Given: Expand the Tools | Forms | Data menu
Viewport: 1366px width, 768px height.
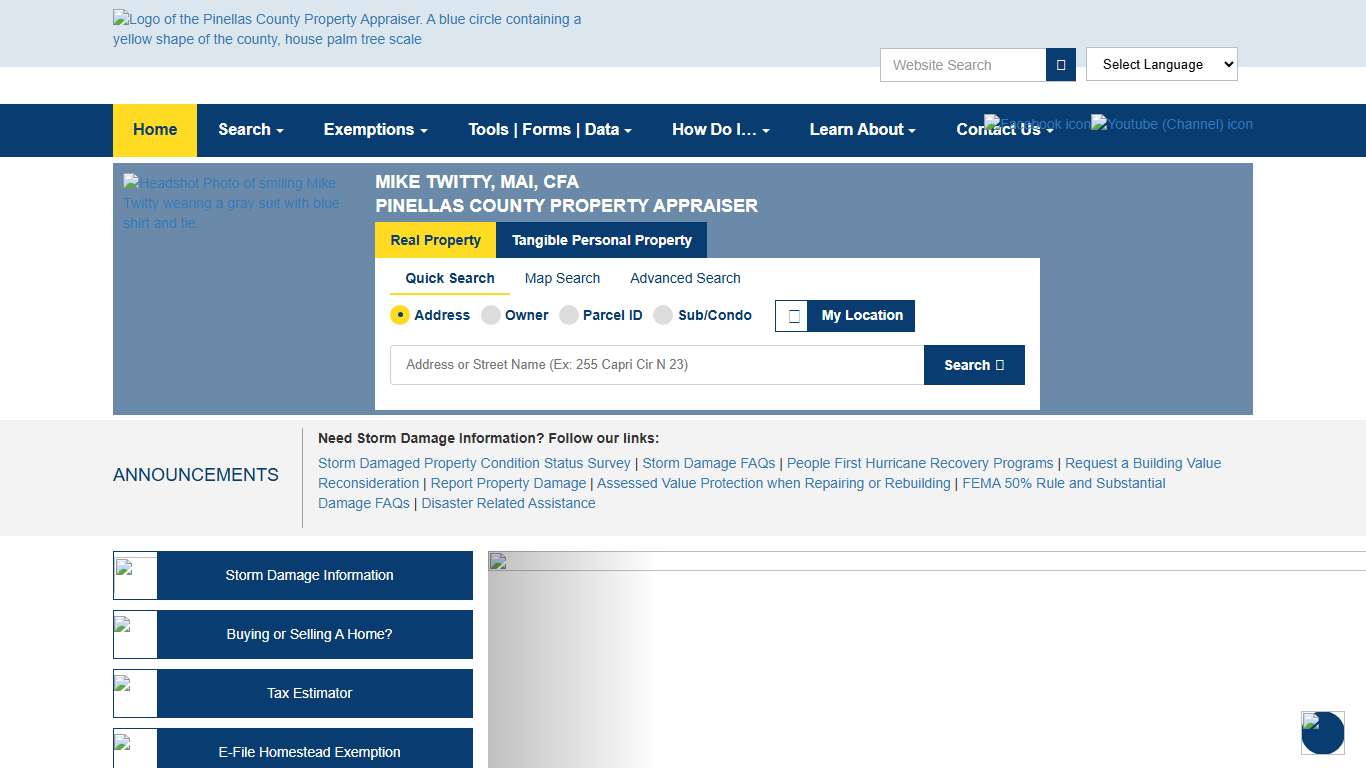Looking at the screenshot, I should (x=549, y=130).
